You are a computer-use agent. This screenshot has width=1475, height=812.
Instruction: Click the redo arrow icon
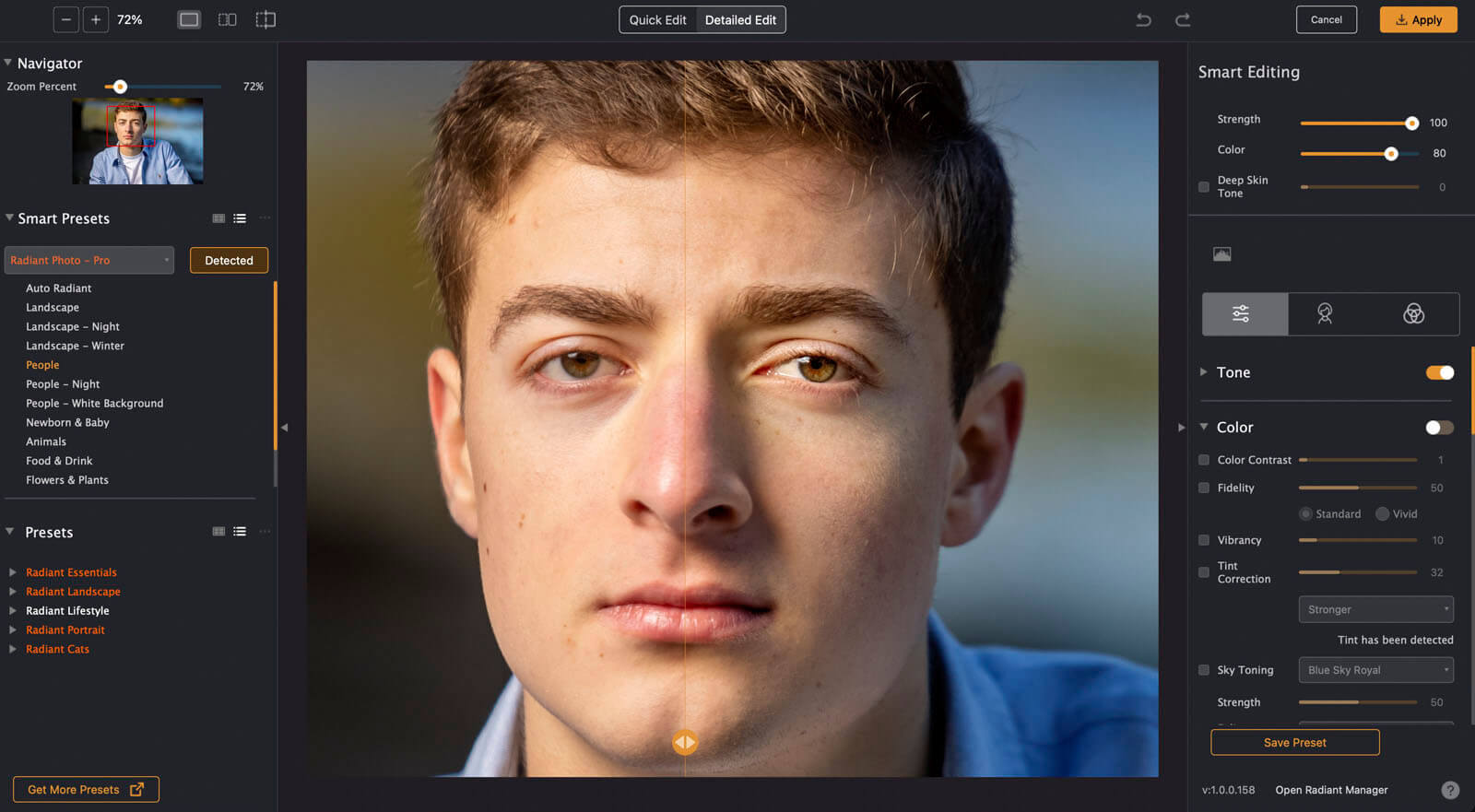tap(1183, 19)
